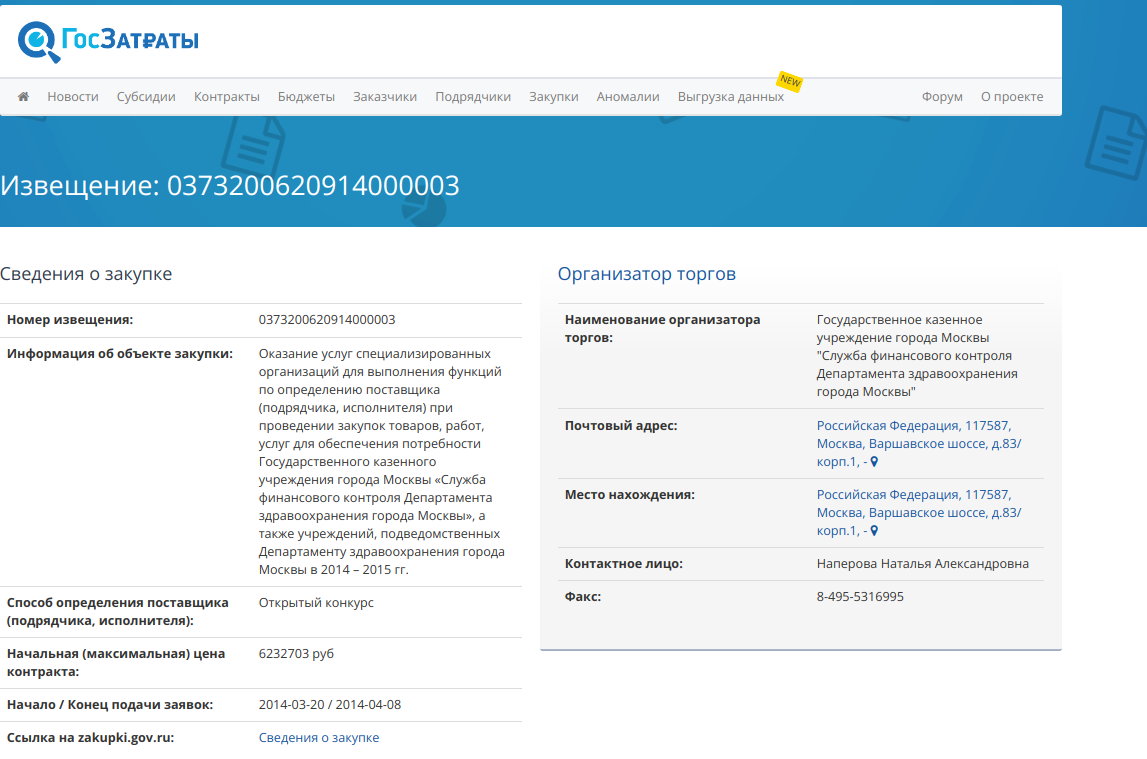Follow the Сведения о закупке link
The image size is (1147, 759).
(319, 738)
